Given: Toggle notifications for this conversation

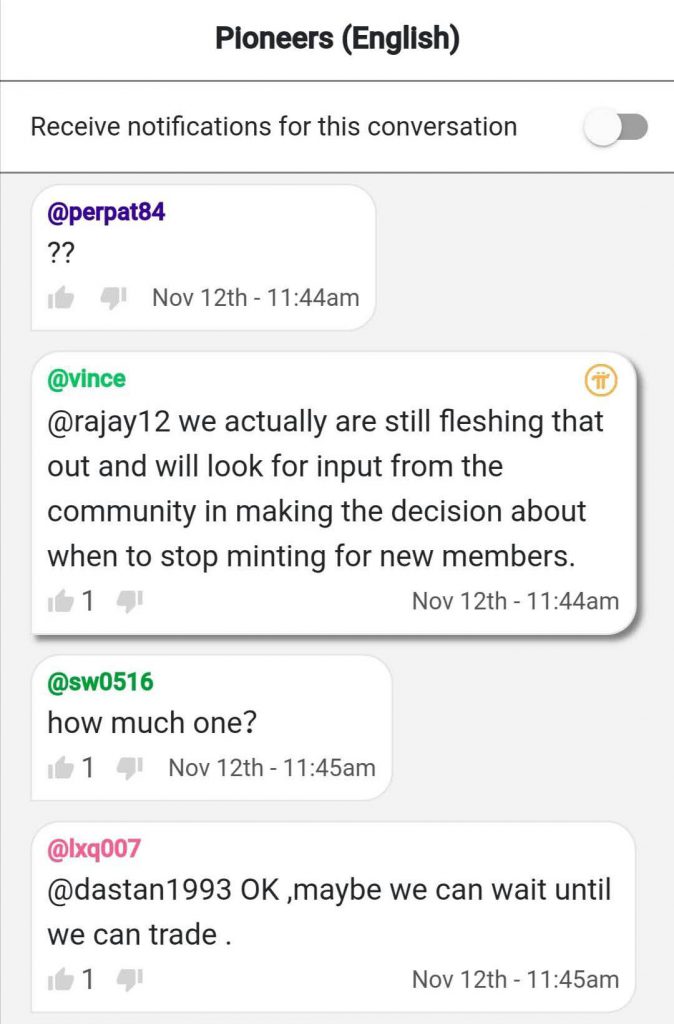Looking at the screenshot, I should click(x=615, y=127).
